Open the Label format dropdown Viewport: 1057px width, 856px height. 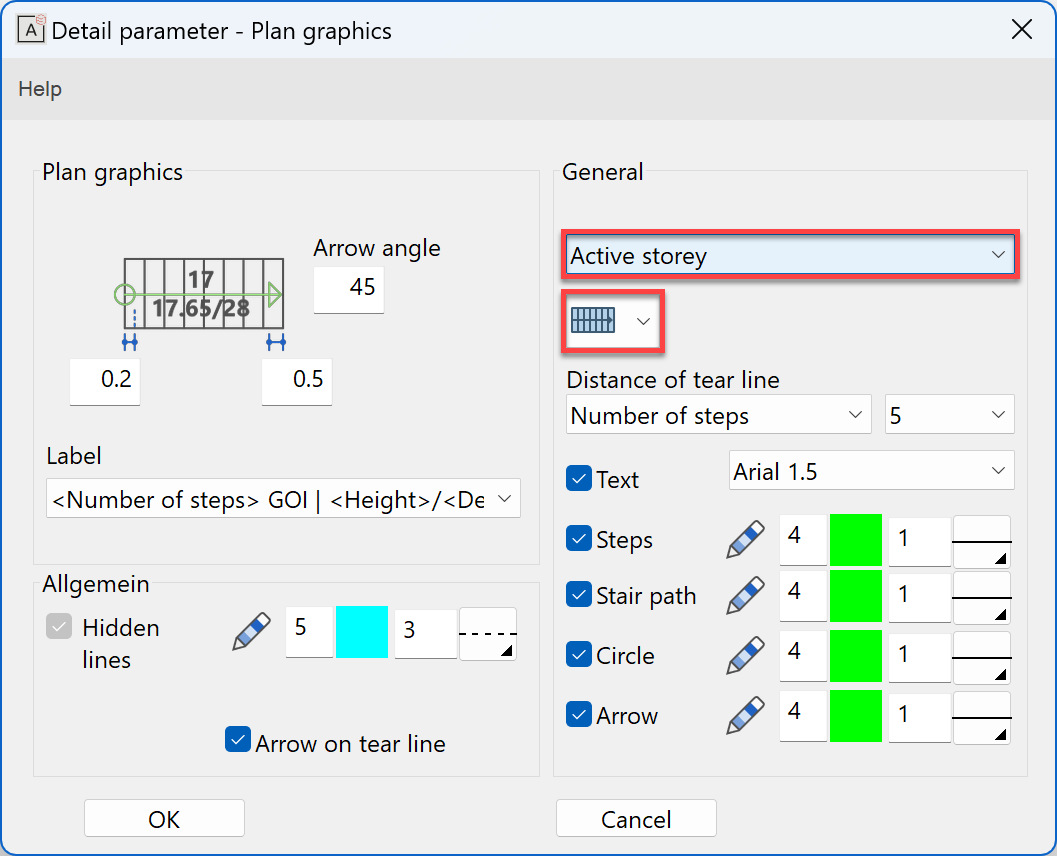pyautogui.click(x=283, y=498)
